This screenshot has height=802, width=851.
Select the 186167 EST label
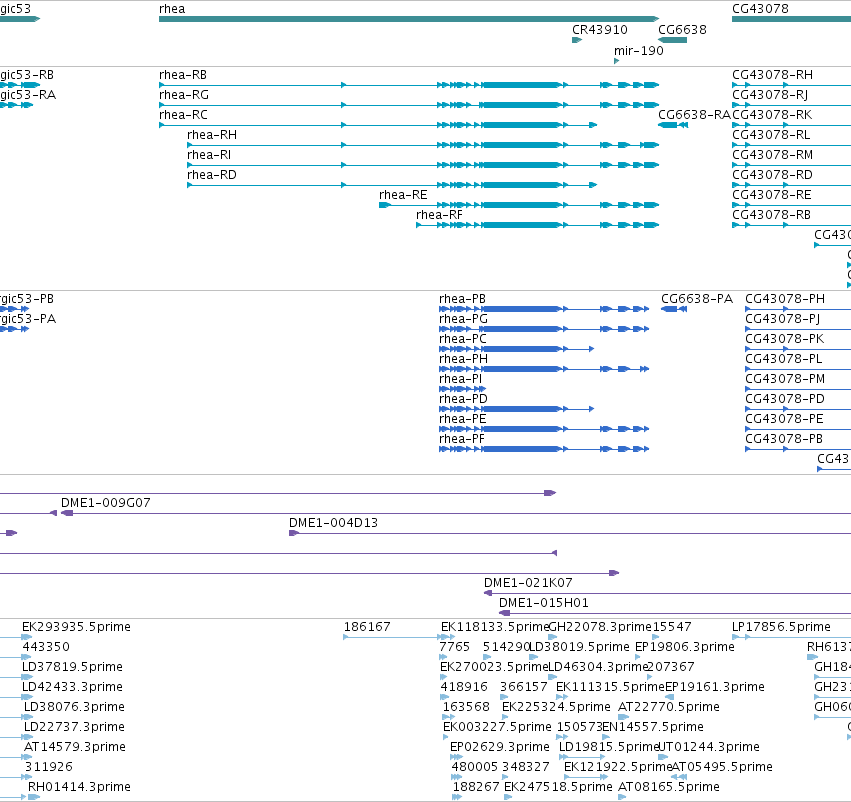[x=367, y=627]
